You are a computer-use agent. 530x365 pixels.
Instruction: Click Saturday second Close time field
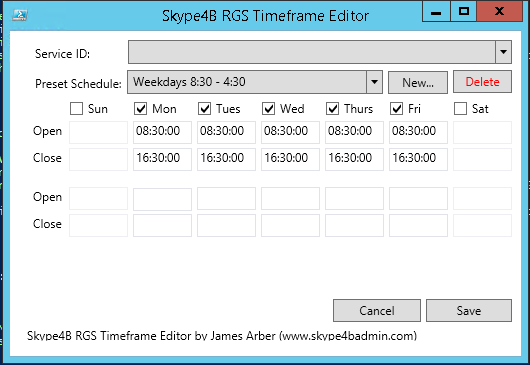click(482, 225)
